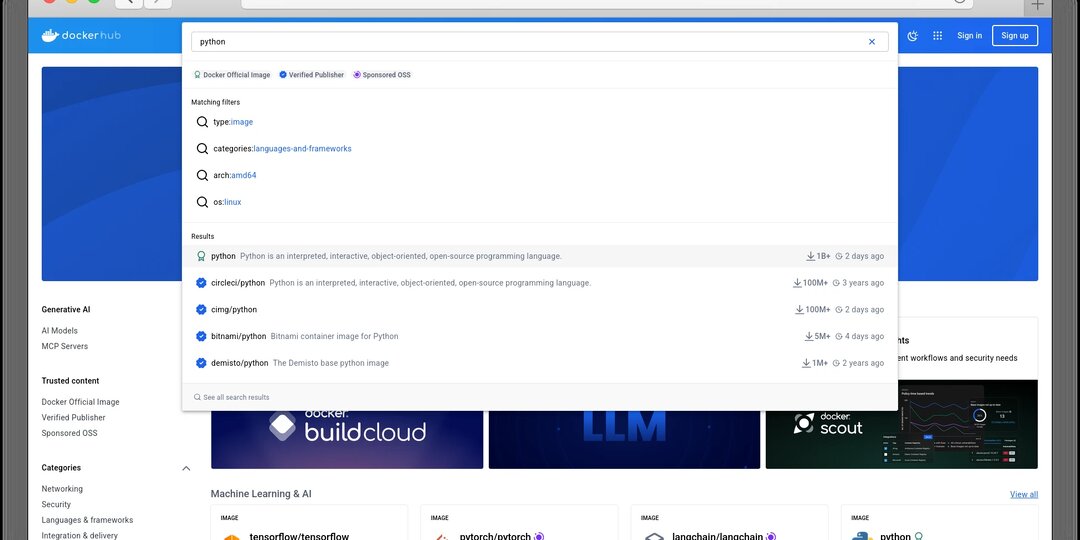Open a new browser tab with plus

click(x=1037, y=5)
